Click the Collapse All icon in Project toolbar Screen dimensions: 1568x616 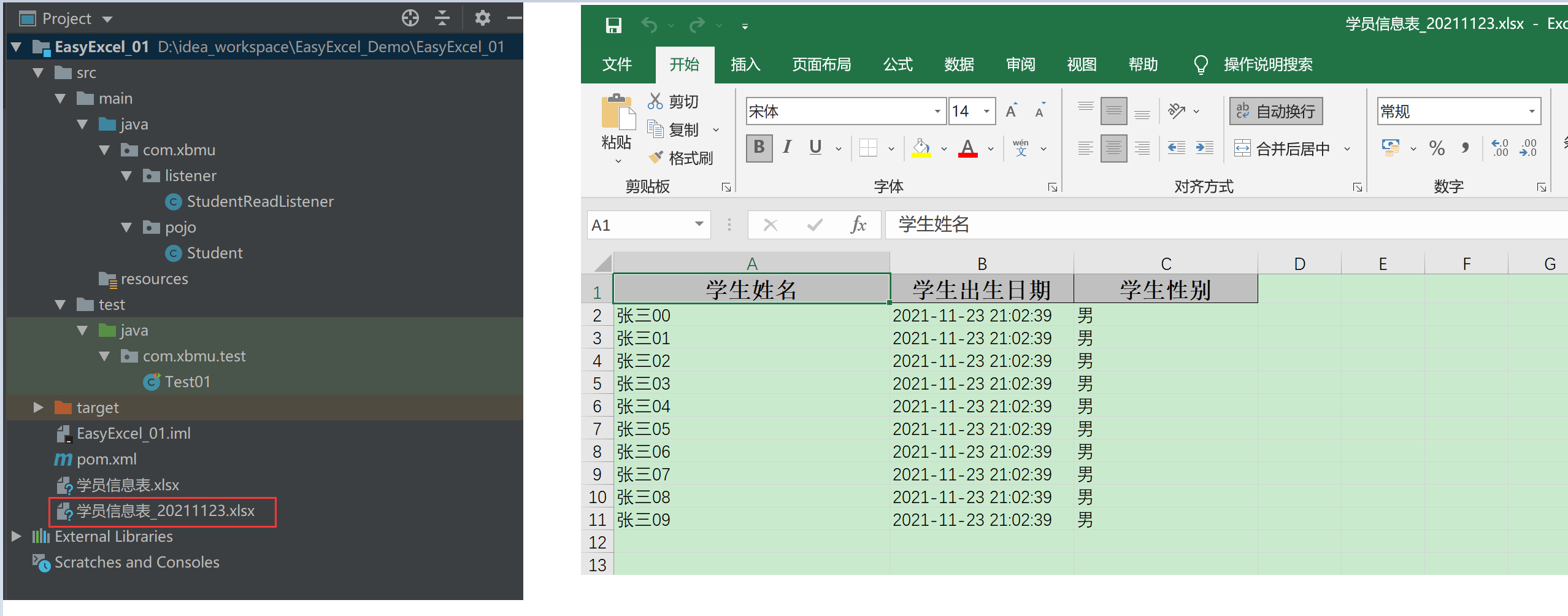(x=442, y=18)
